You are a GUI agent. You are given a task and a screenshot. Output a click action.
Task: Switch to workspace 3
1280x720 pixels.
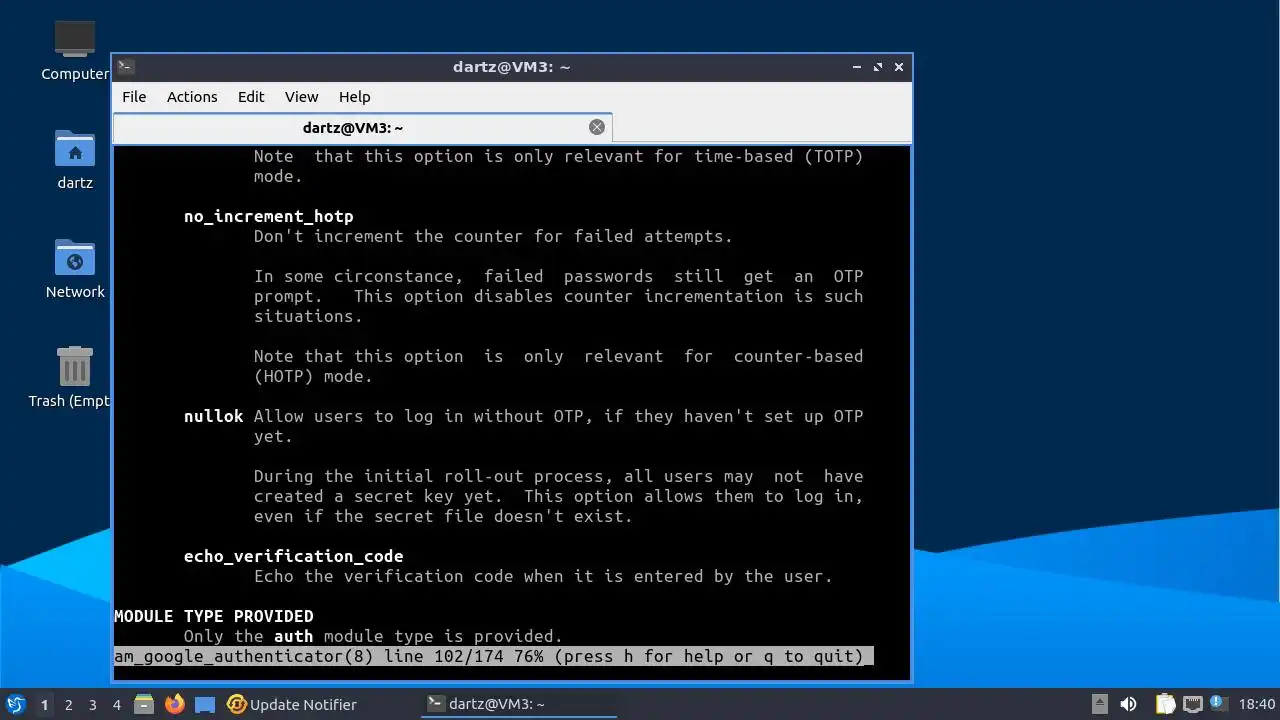[x=92, y=704]
